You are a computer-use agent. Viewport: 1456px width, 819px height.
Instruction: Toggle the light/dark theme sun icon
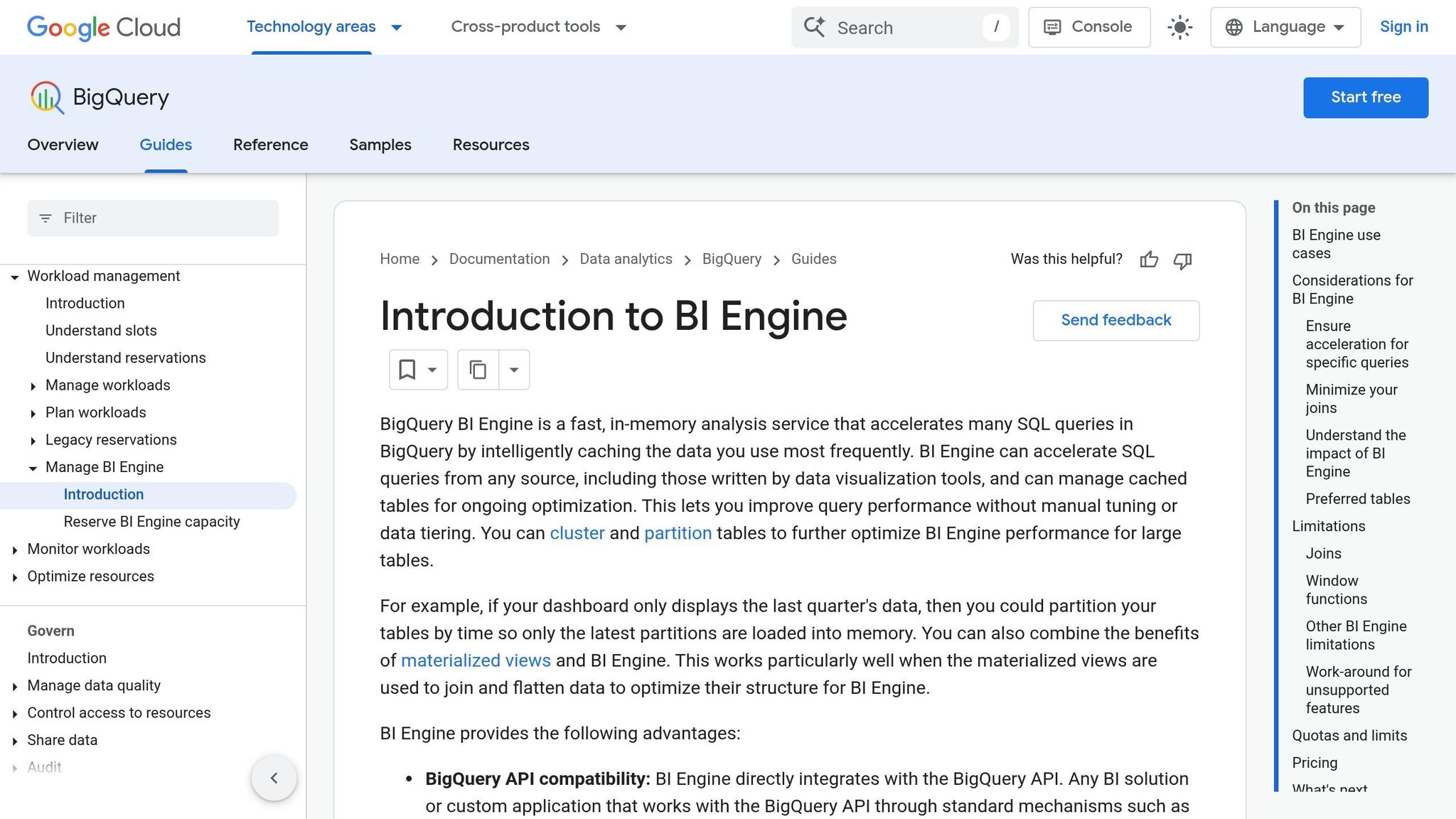1180,28
